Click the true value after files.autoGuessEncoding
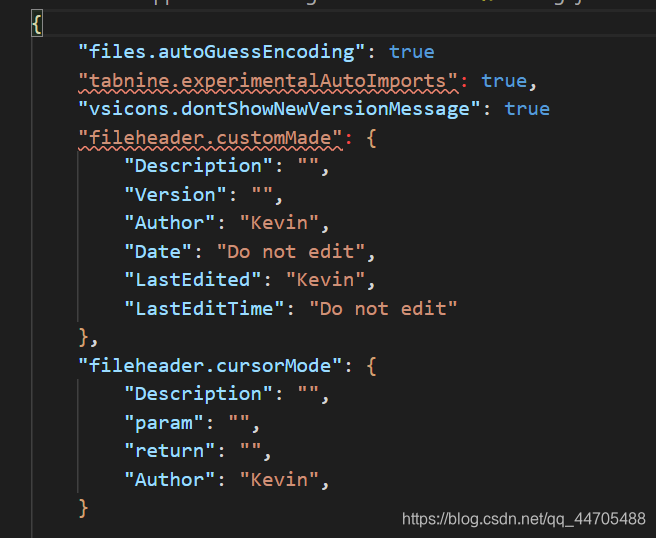Image resolution: width=656 pixels, height=538 pixels. (x=412, y=52)
